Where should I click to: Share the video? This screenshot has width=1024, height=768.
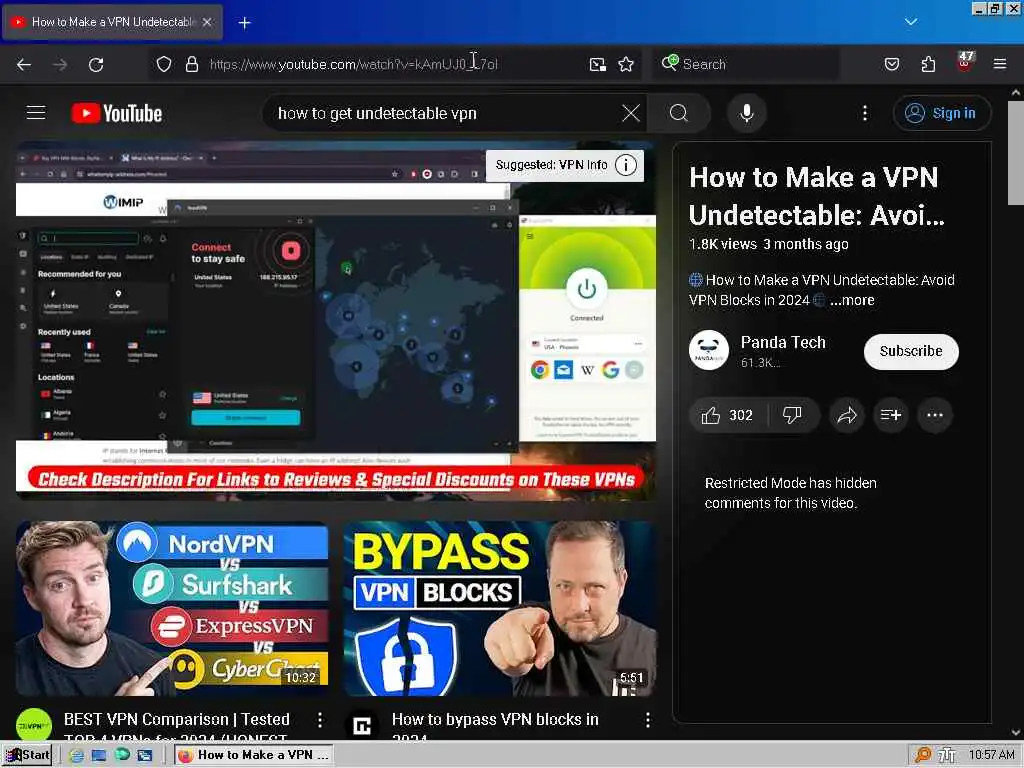(847, 415)
